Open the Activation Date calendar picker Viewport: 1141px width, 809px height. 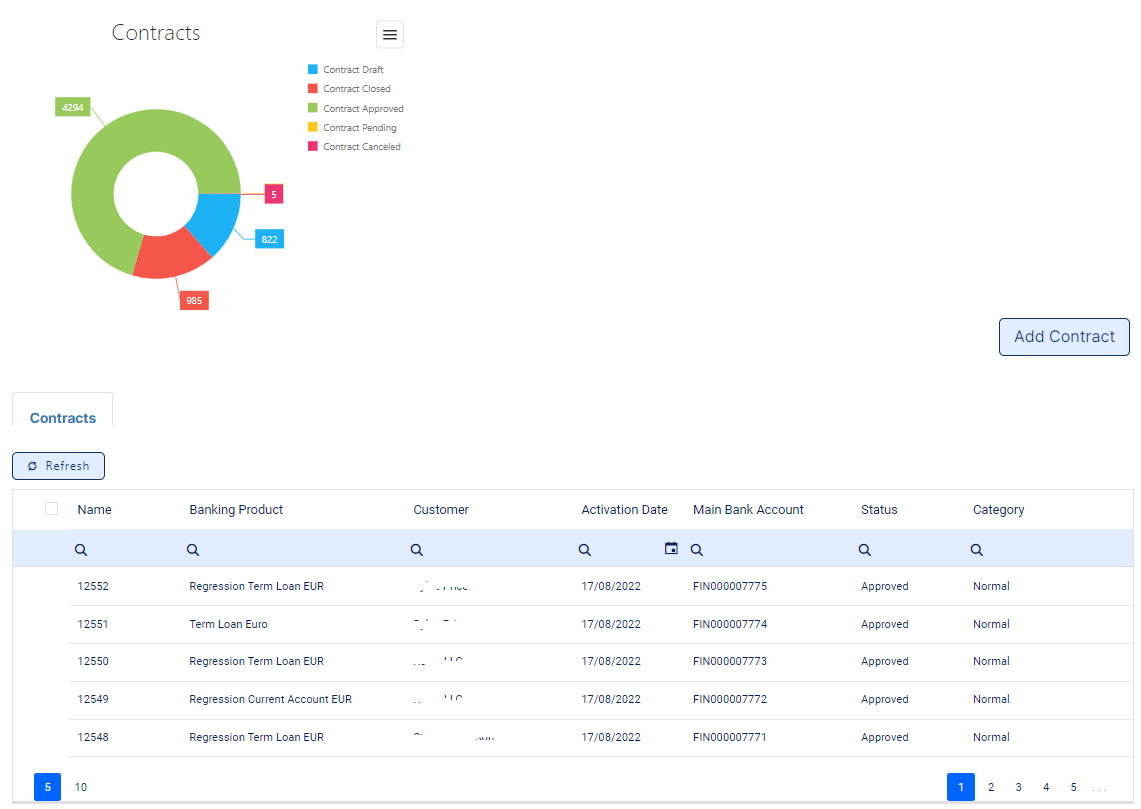pyautogui.click(x=671, y=549)
